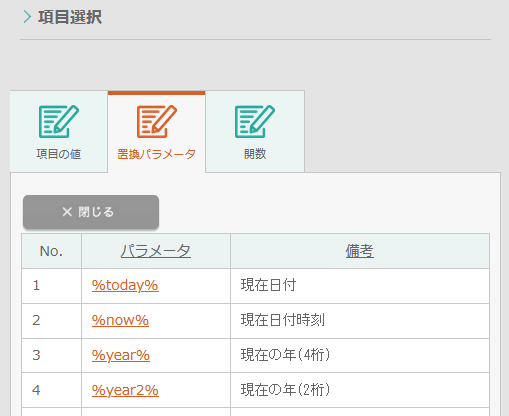Choose the %year% parameter link
Screen dimensions: 509x416
pos(121,355)
